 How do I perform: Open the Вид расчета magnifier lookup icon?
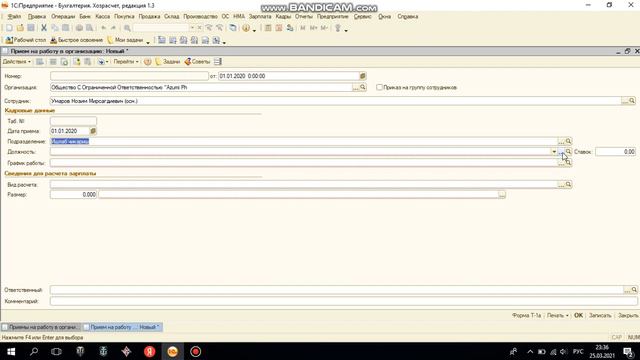point(568,184)
